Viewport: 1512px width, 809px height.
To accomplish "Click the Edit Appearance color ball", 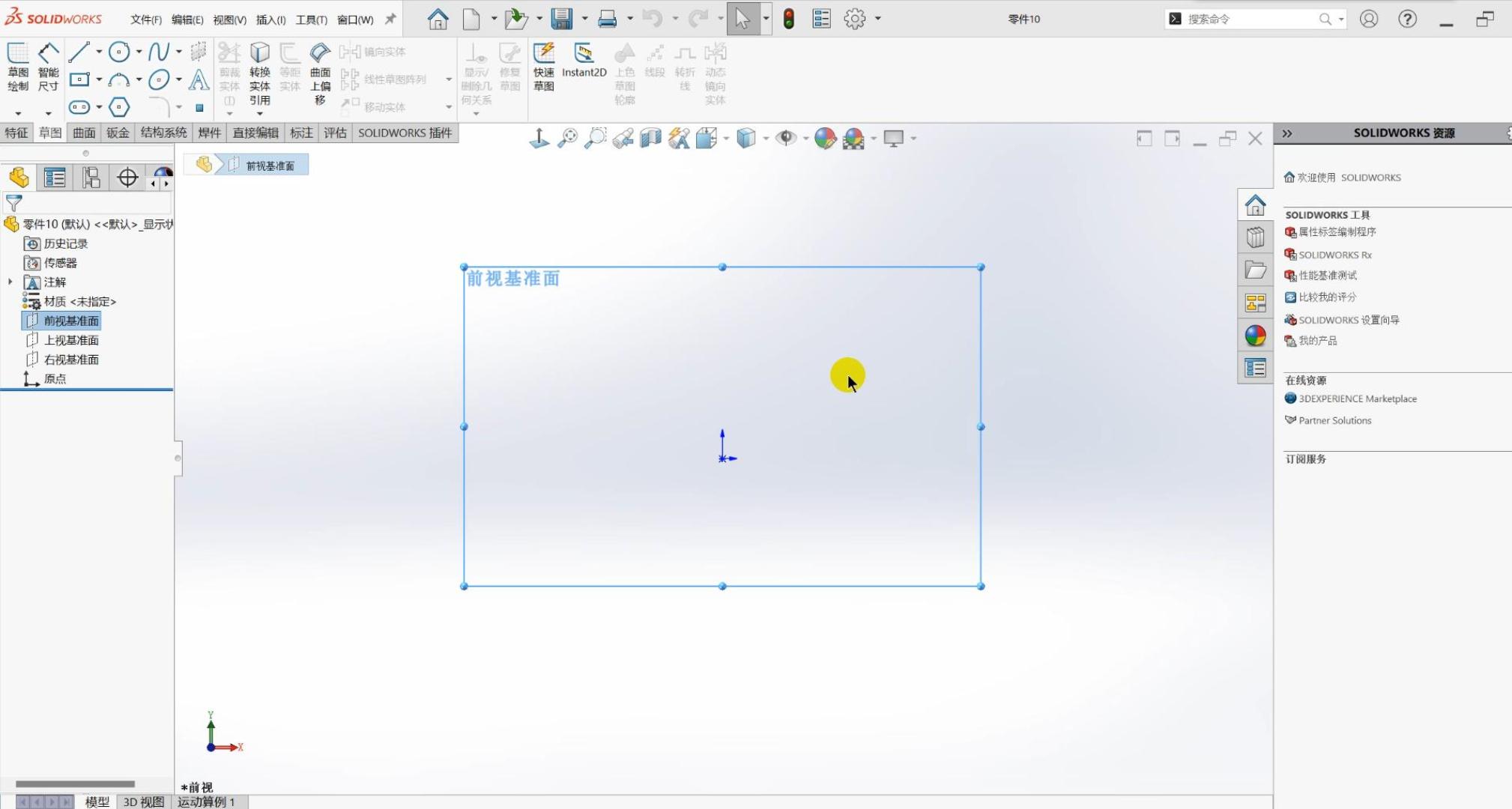I will 825,138.
